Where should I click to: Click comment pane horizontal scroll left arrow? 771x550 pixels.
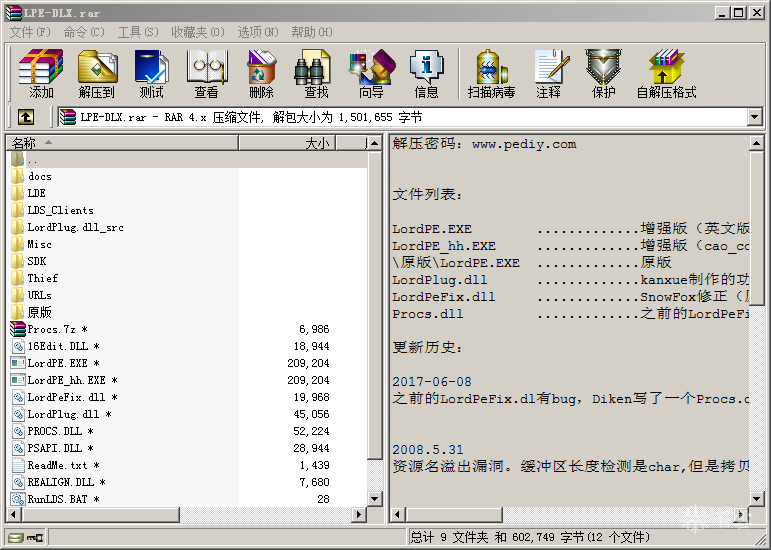click(398, 515)
